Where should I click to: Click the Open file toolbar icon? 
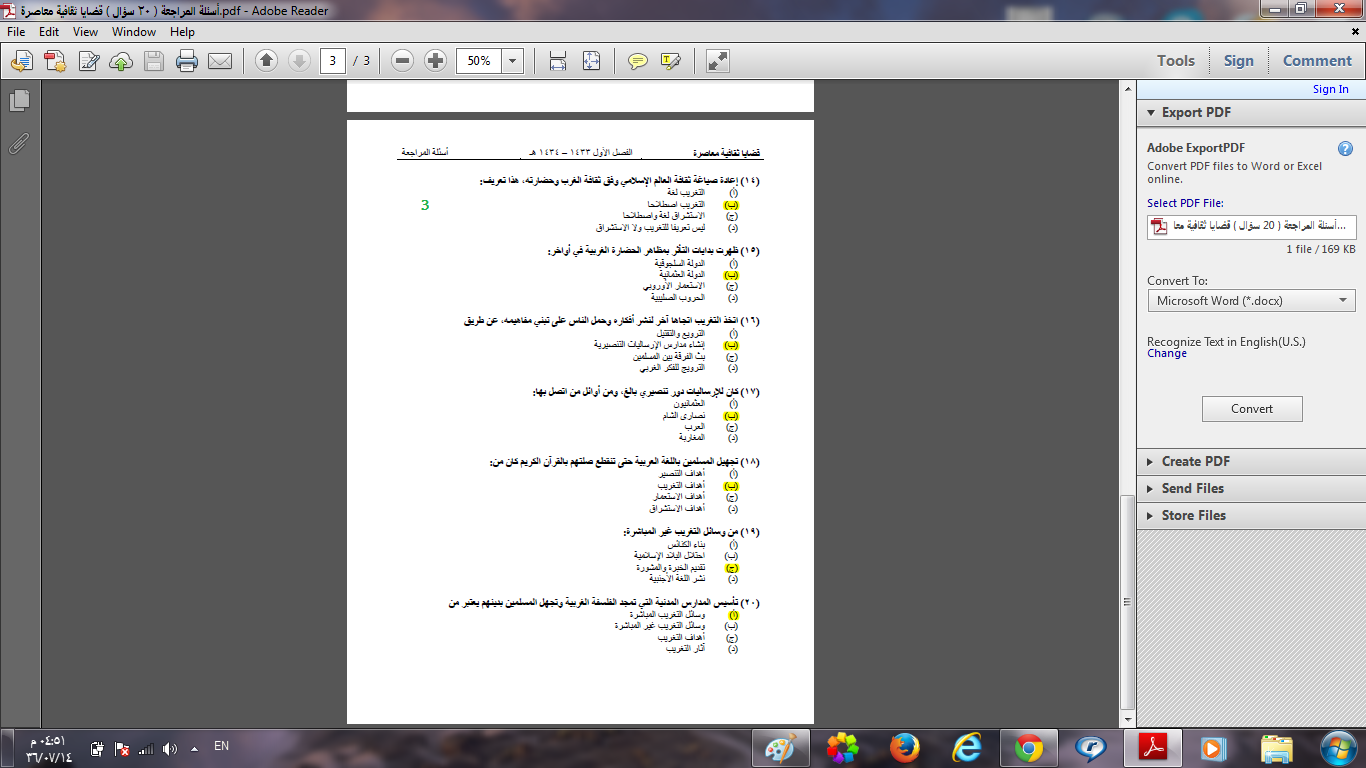coord(21,61)
